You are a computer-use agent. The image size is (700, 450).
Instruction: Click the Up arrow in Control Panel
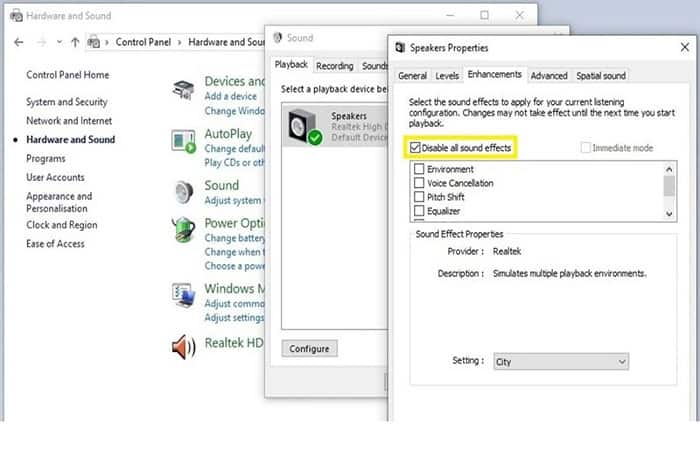75,42
